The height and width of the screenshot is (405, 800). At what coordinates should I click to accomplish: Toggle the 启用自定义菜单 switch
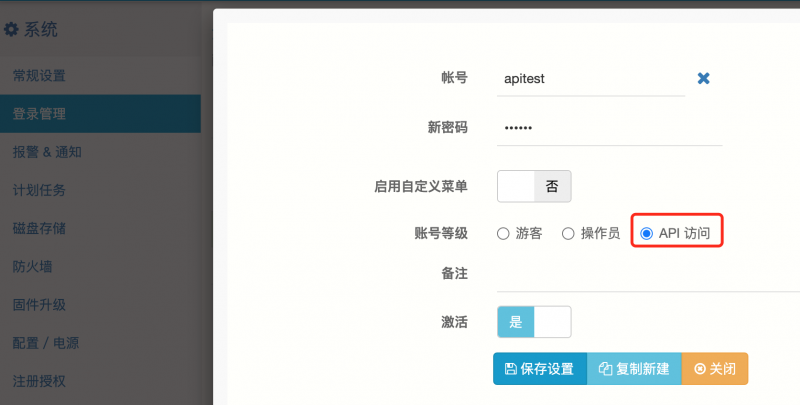[534, 186]
